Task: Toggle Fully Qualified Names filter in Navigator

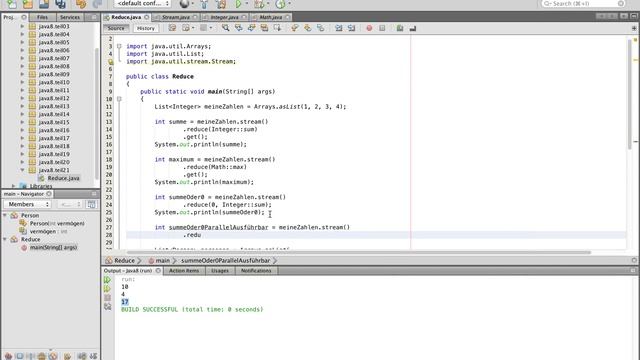Action: [67, 356]
